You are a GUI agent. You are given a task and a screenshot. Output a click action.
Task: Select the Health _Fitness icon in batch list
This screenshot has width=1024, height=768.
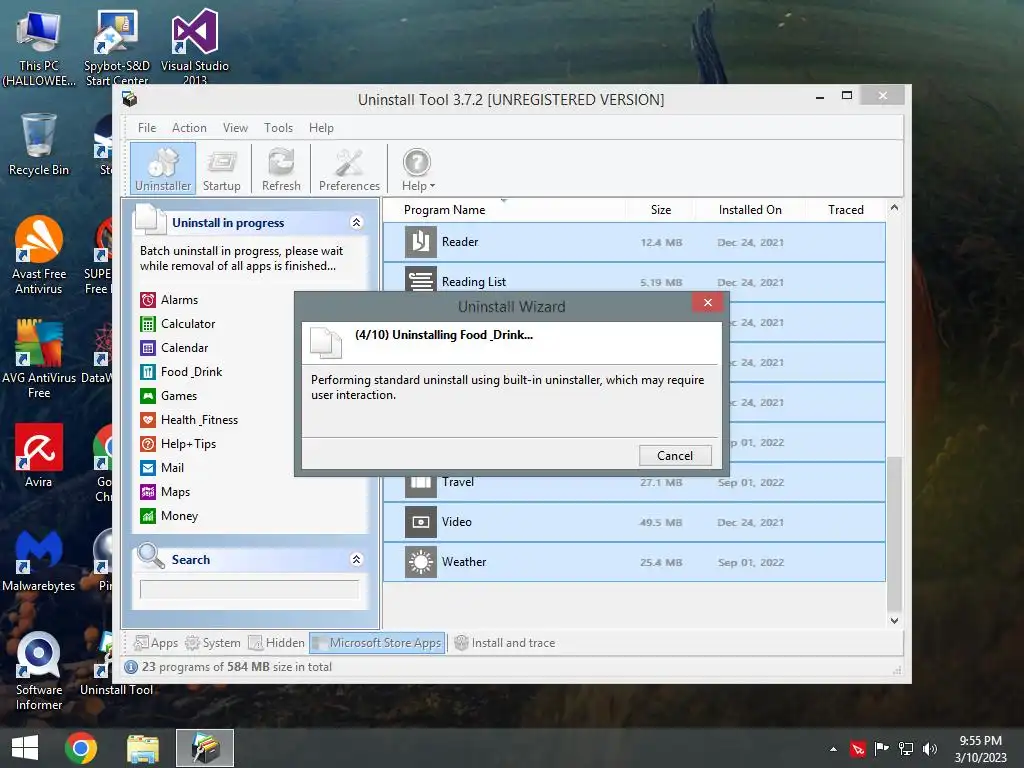pos(148,420)
